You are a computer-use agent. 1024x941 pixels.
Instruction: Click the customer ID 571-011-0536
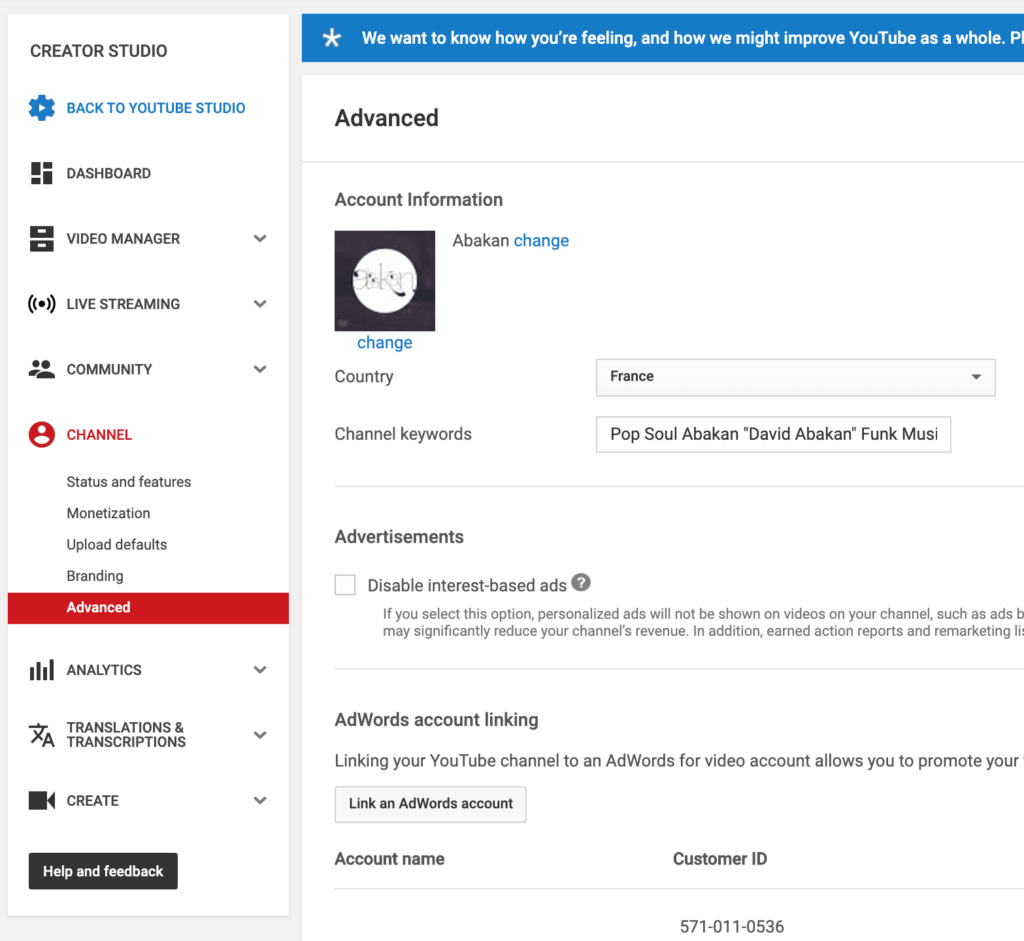coord(731,927)
